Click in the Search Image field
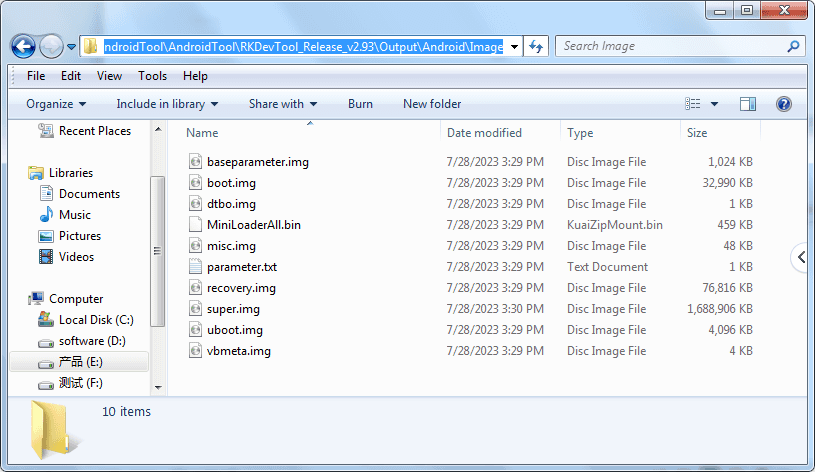Viewport: 815px width, 472px height. (670, 46)
